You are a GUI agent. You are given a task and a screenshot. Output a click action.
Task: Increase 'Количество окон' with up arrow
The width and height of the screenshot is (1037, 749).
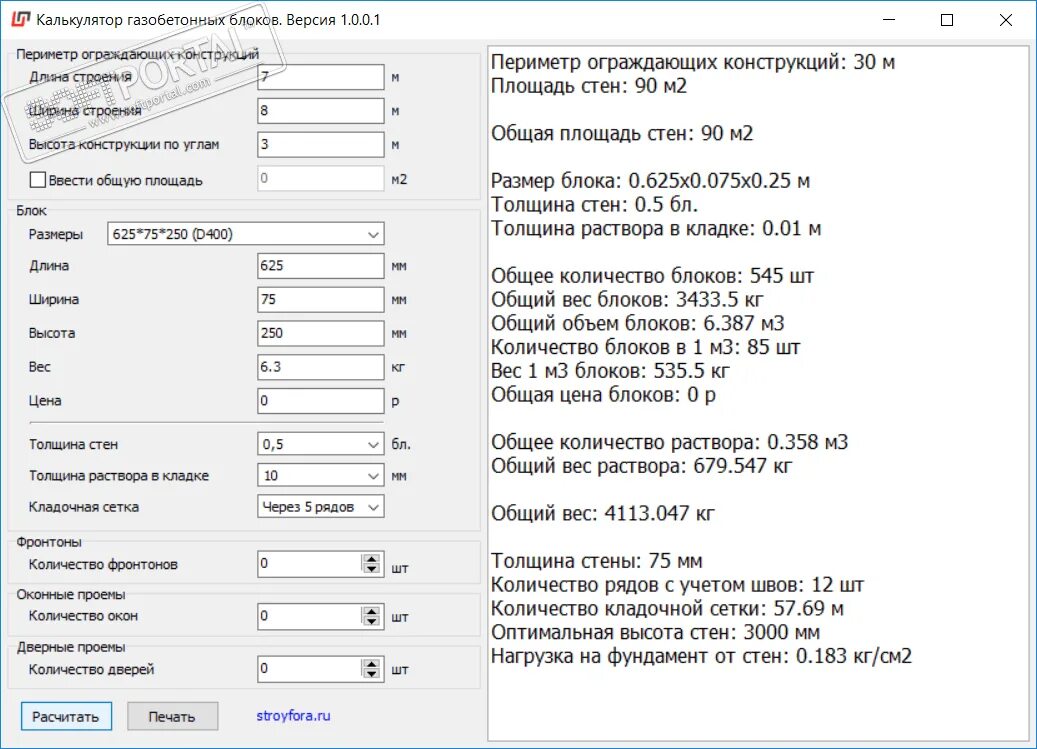point(372,611)
